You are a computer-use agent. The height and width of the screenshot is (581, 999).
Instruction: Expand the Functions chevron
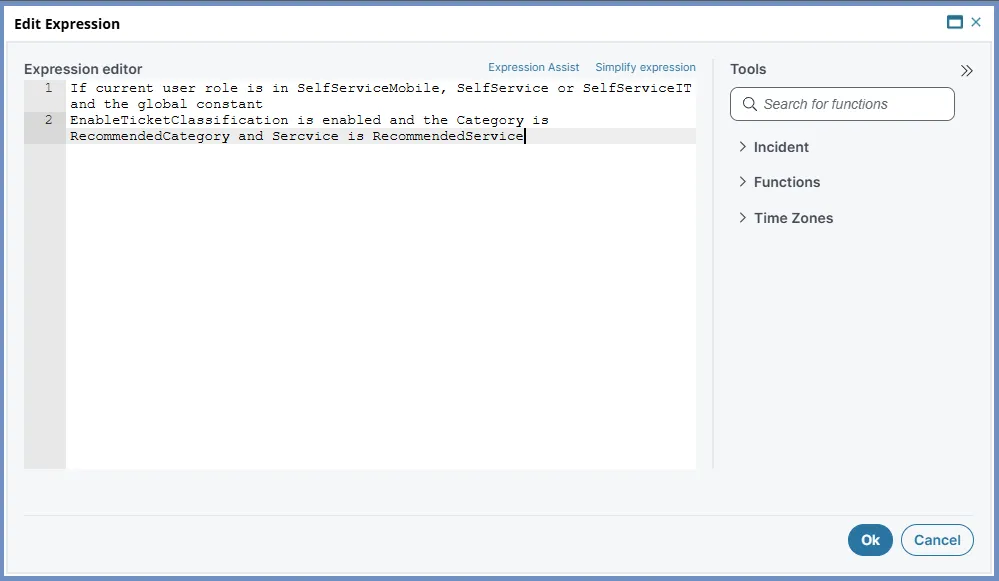click(742, 182)
